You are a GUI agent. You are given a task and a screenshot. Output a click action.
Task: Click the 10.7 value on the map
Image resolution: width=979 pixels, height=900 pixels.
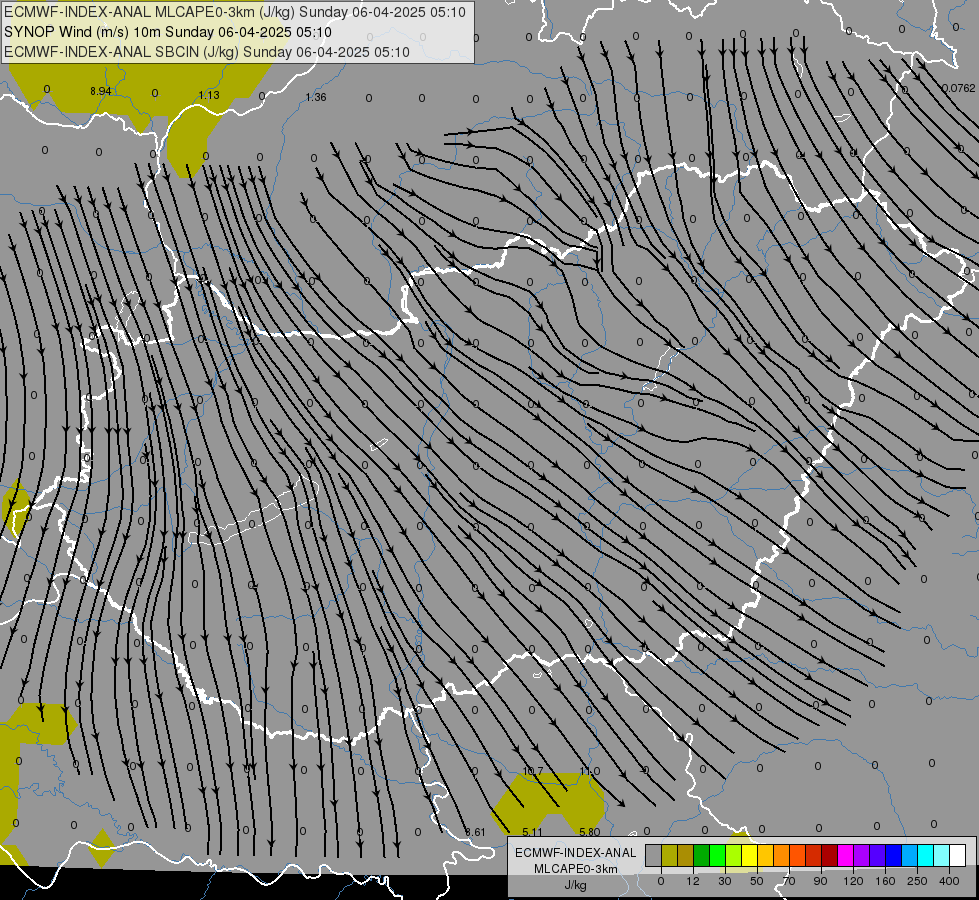[x=533, y=771]
